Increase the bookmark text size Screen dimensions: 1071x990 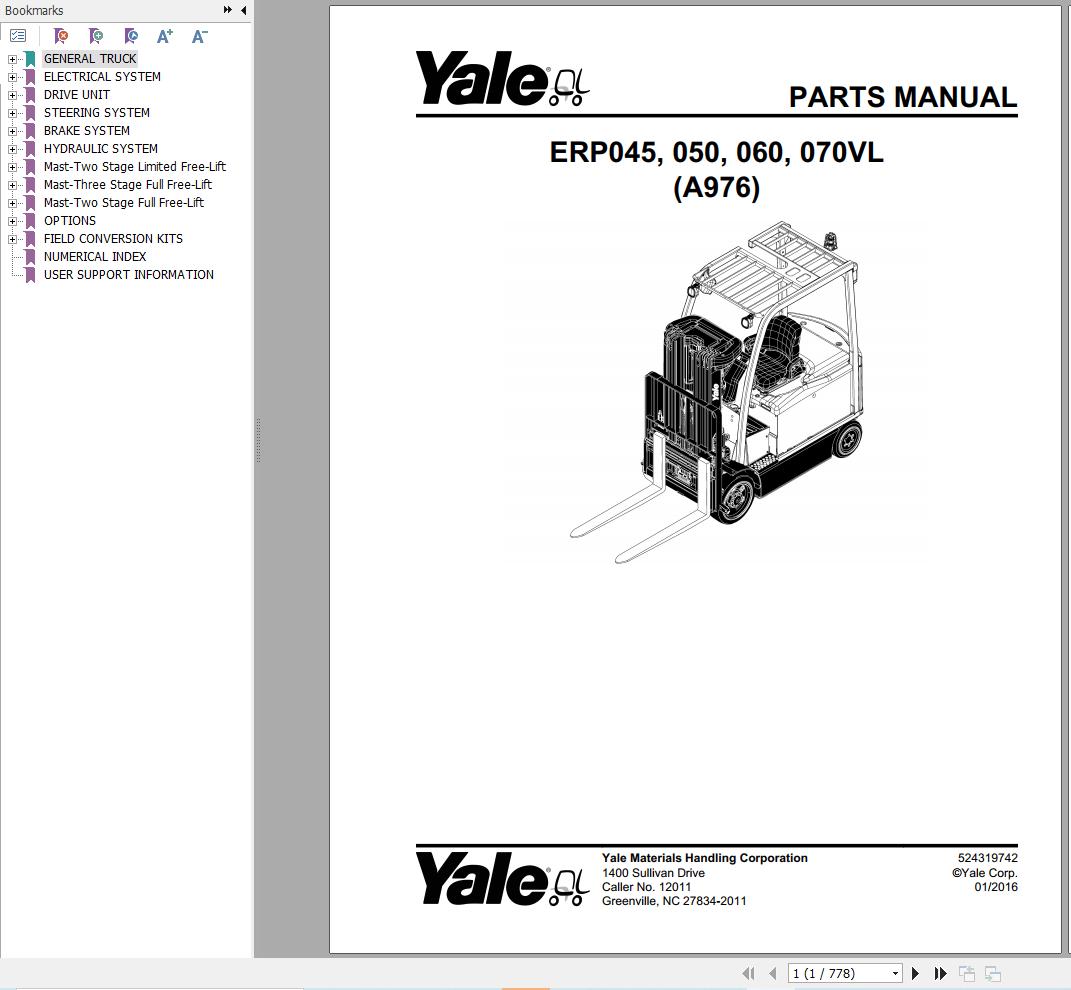point(164,35)
